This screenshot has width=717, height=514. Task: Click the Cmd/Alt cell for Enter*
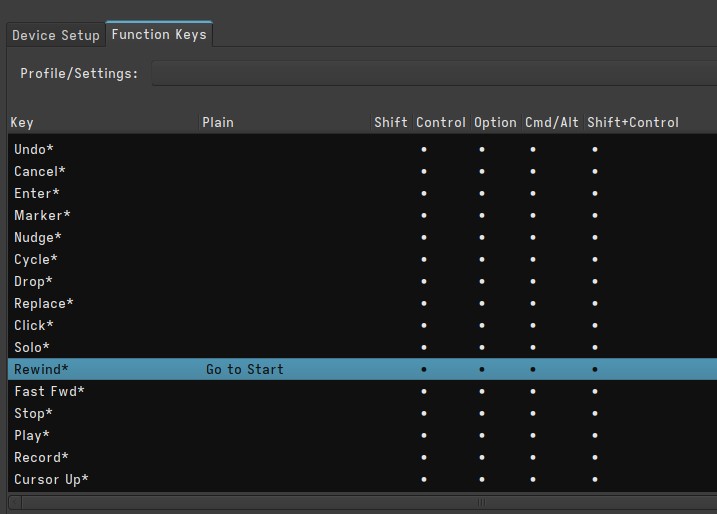coord(533,193)
